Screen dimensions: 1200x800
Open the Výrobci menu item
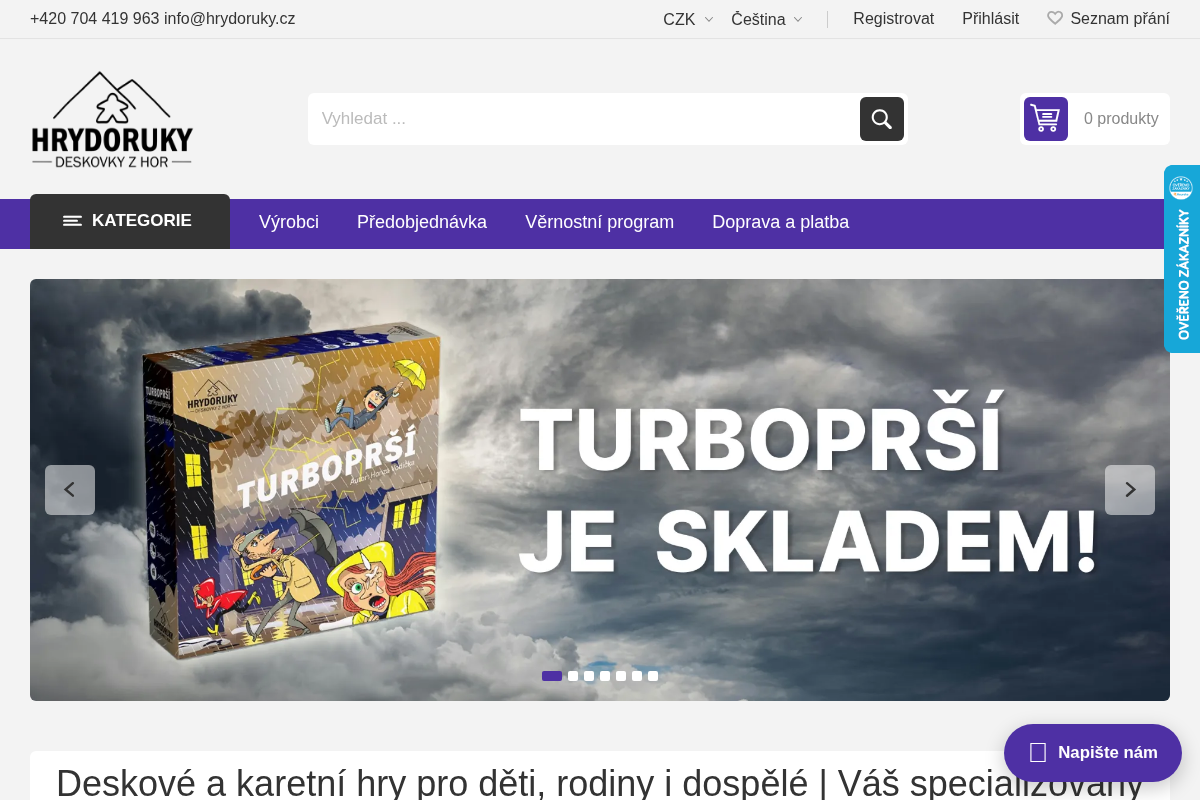click(289, 222)
